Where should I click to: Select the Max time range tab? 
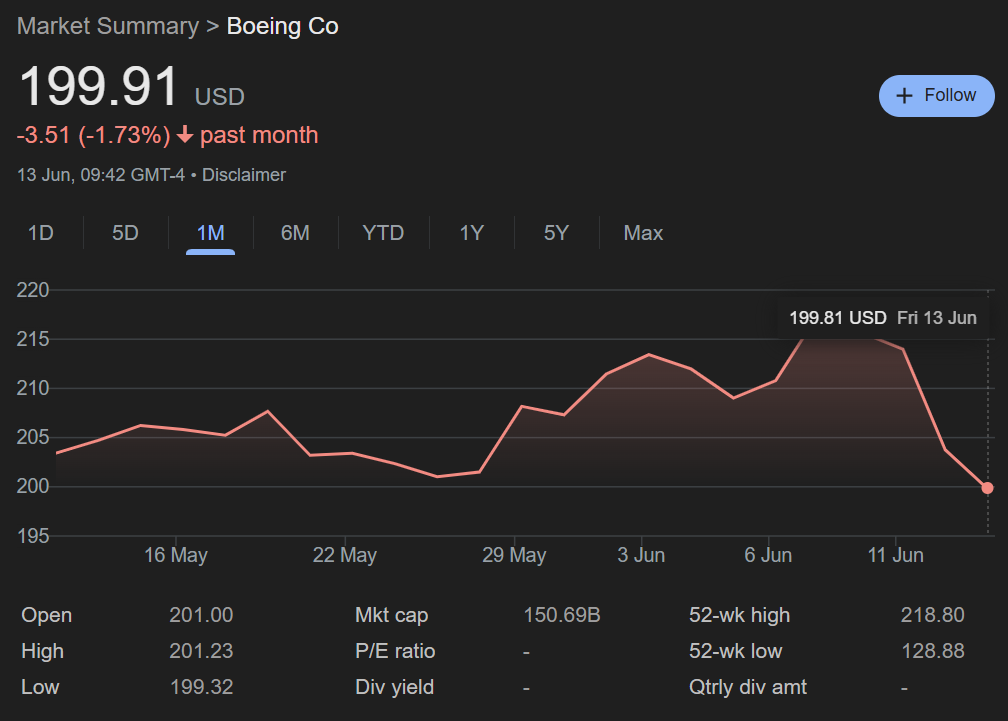[643, 233]
